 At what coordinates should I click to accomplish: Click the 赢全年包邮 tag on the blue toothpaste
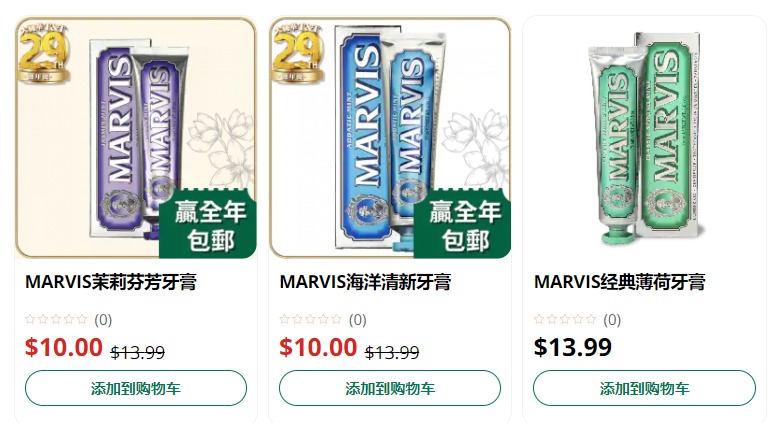click(x=463, y=224)
